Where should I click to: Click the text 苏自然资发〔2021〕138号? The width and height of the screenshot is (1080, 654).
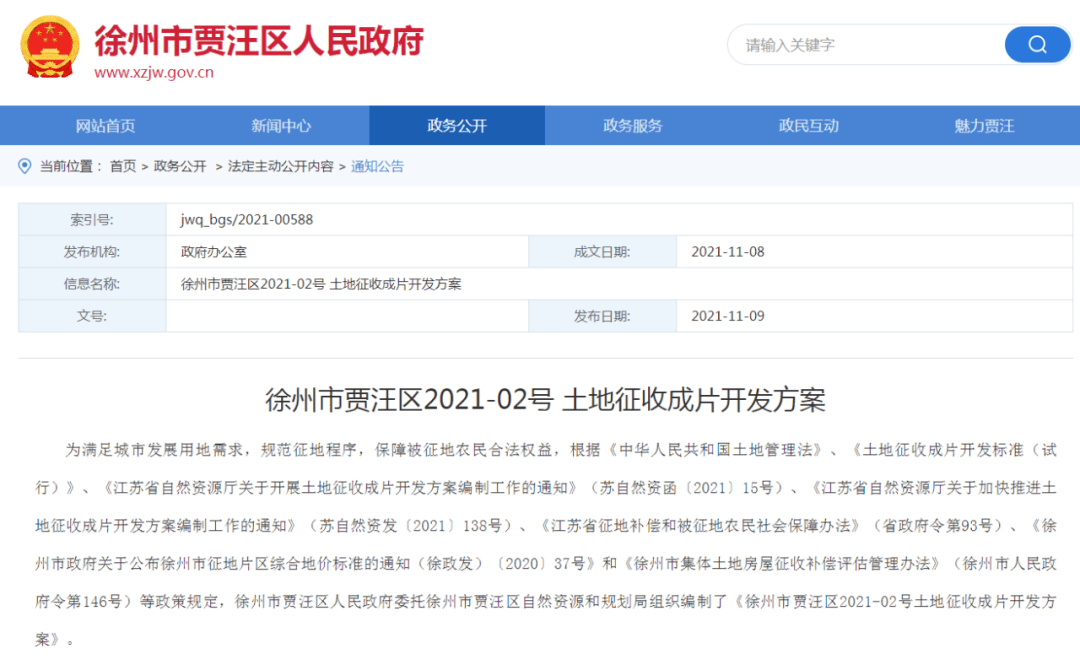click(x=411, y=525)
